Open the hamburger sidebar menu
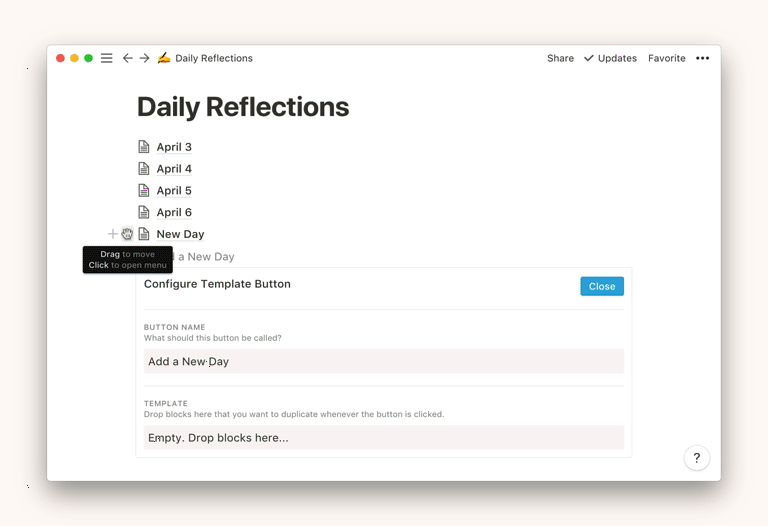 tap(107, 58)
